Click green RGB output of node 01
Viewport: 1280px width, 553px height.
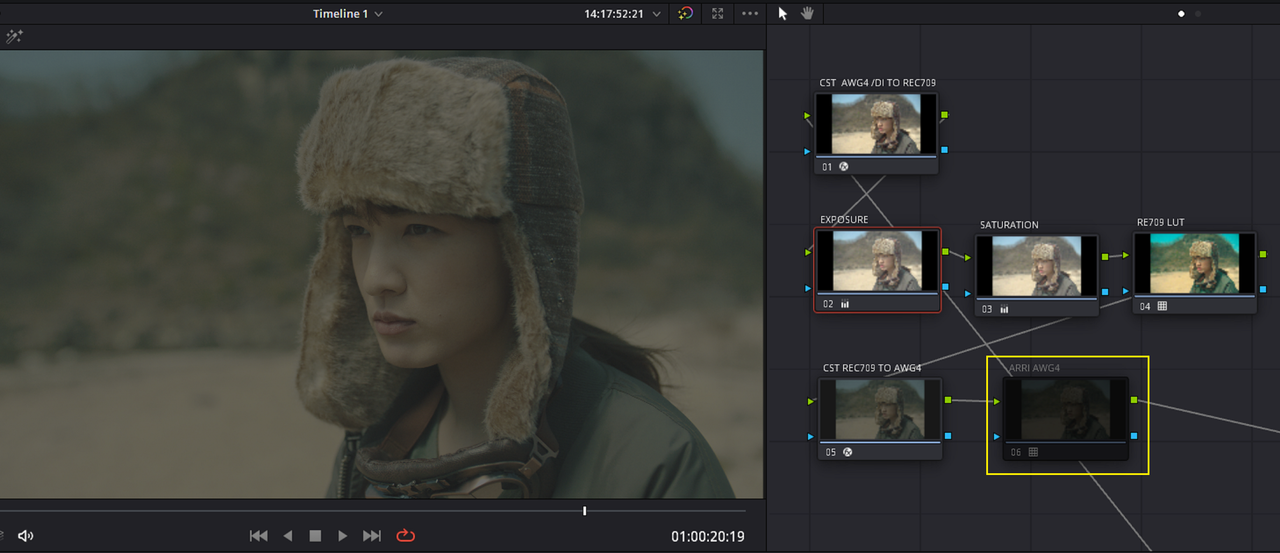click(x=944, y=115)
